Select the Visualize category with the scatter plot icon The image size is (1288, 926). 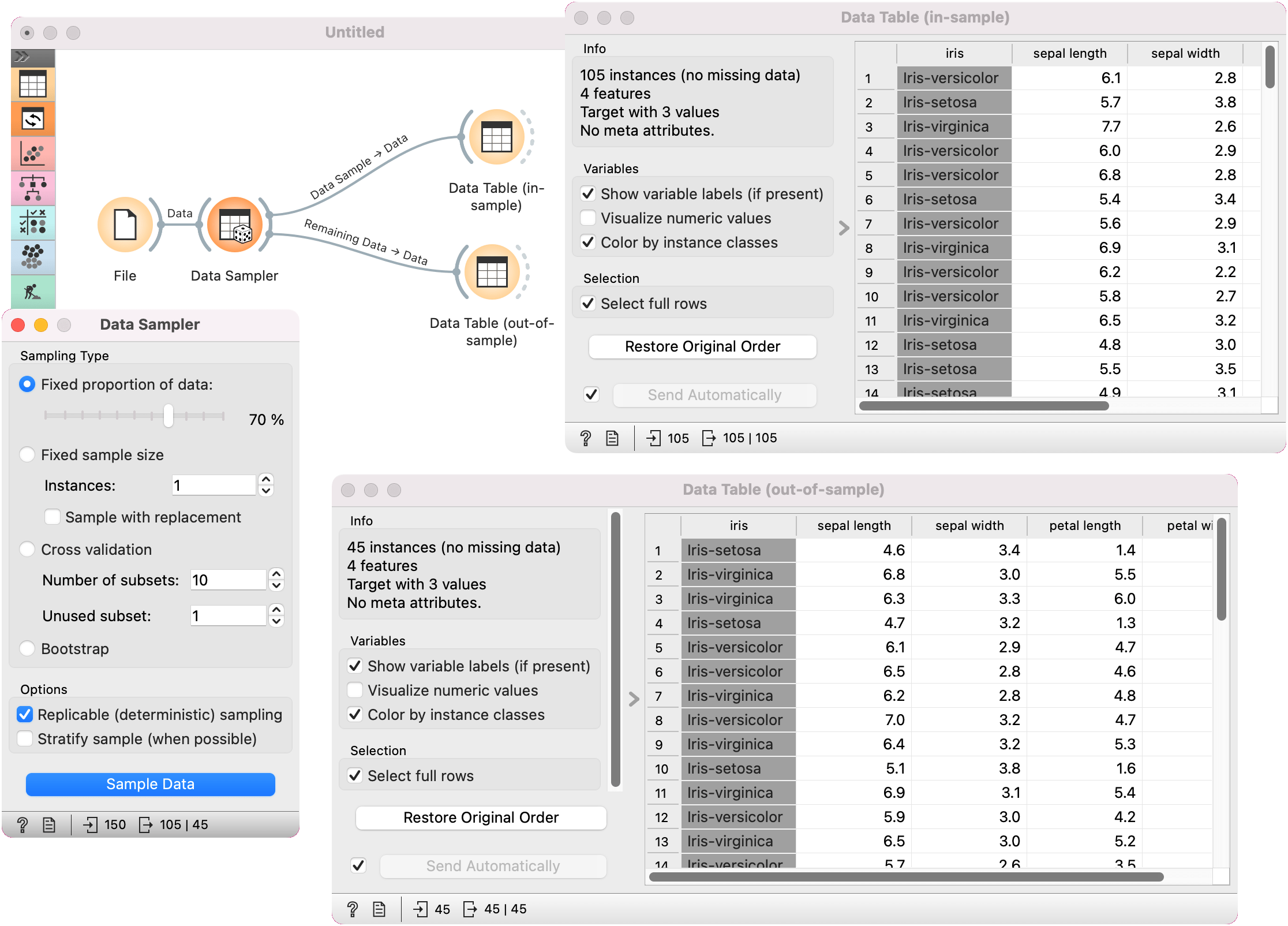coord(33,154)
